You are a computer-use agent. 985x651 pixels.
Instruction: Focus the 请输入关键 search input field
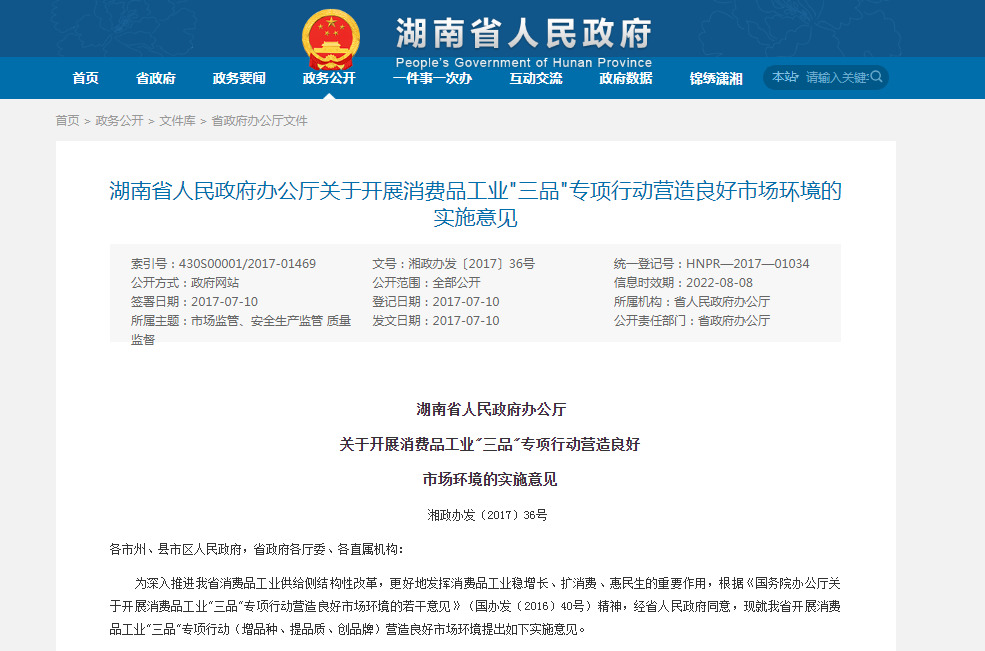pos(836,77)
